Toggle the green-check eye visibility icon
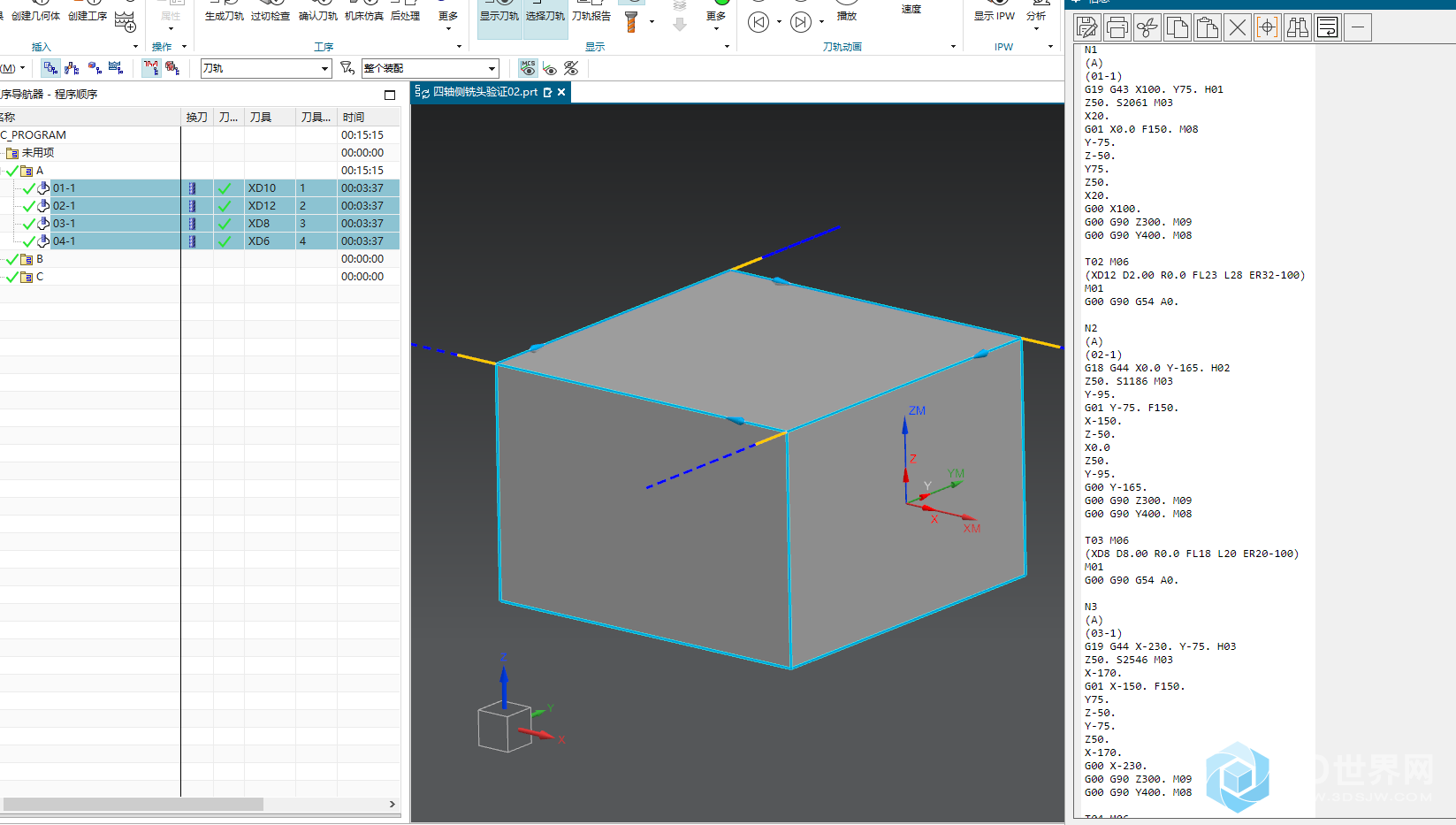Image resolution: width=1456 pixels, height=825 pixels. (x=550, y=68)
